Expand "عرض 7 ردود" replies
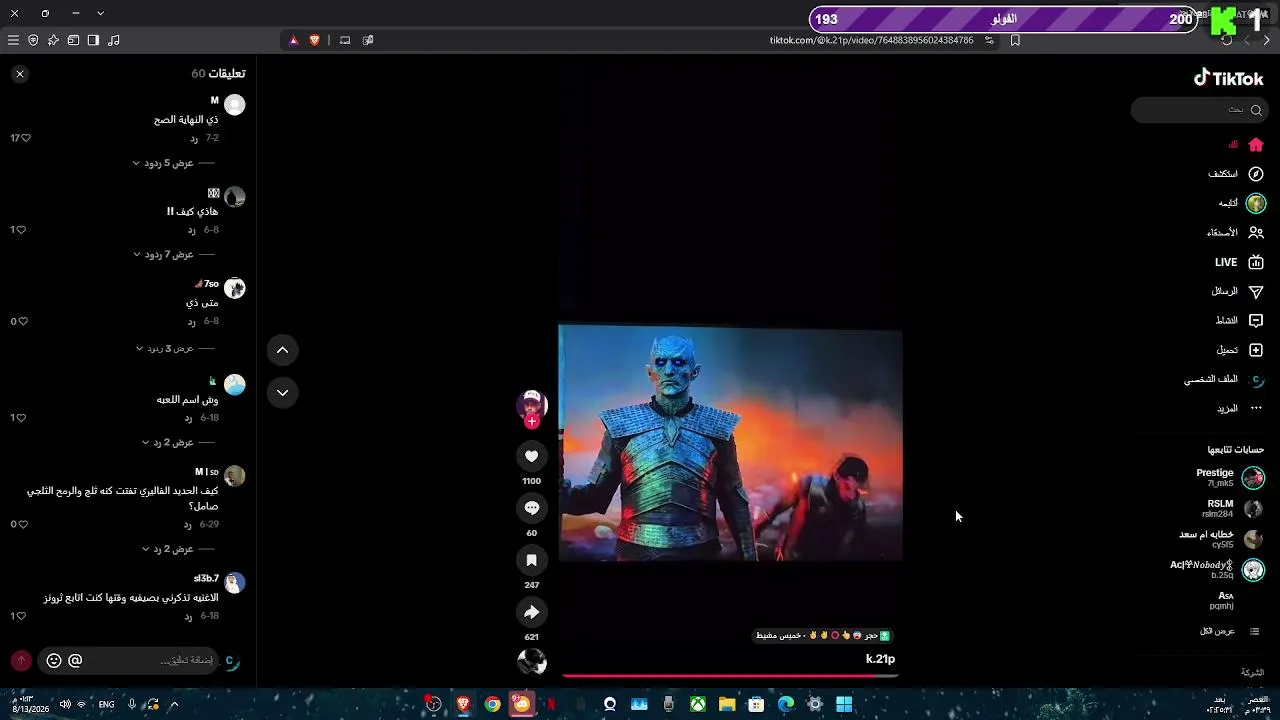 pyautogui.click(x=174, y=255)
